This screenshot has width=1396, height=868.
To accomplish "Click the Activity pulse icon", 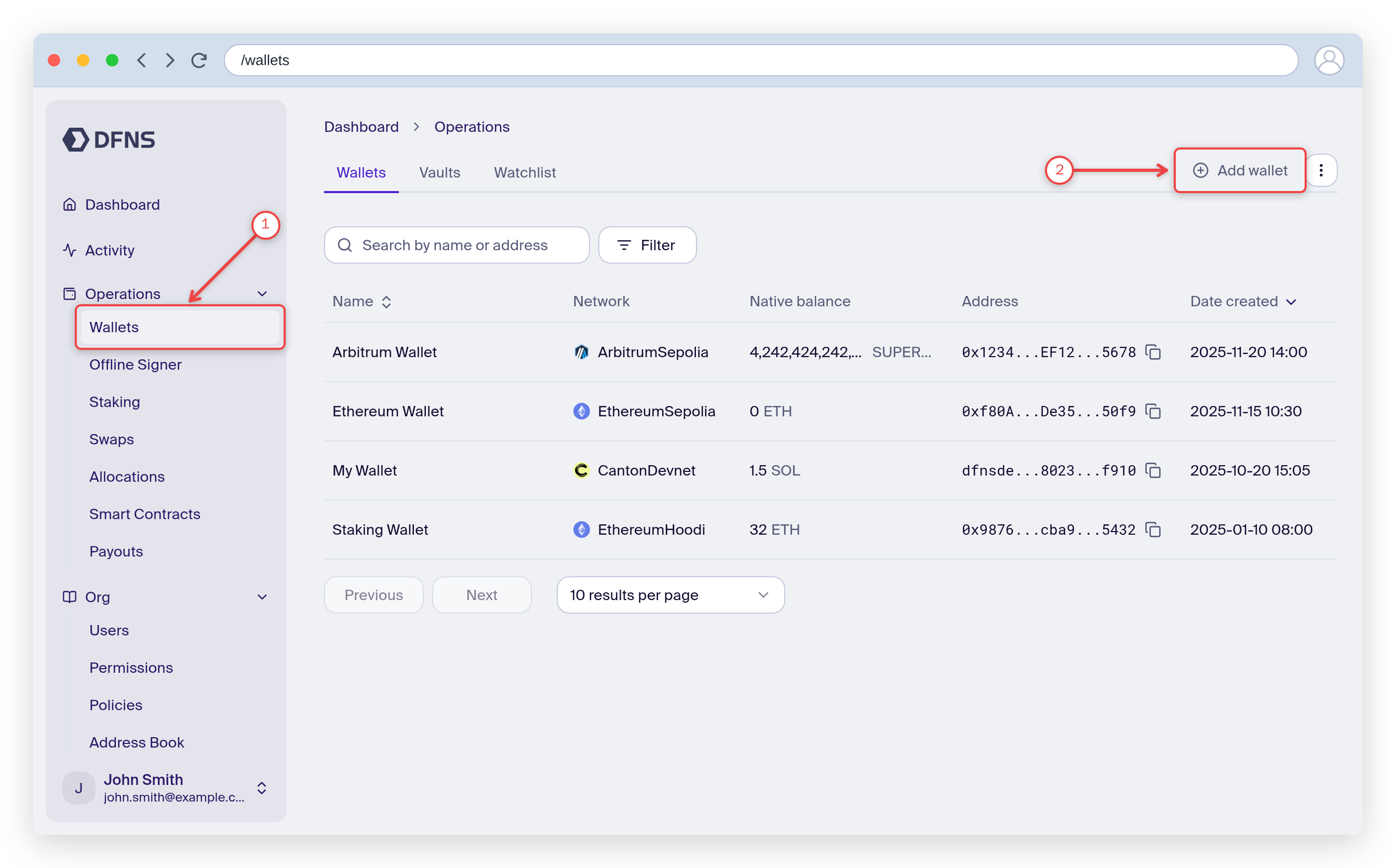I will point(70,250).
